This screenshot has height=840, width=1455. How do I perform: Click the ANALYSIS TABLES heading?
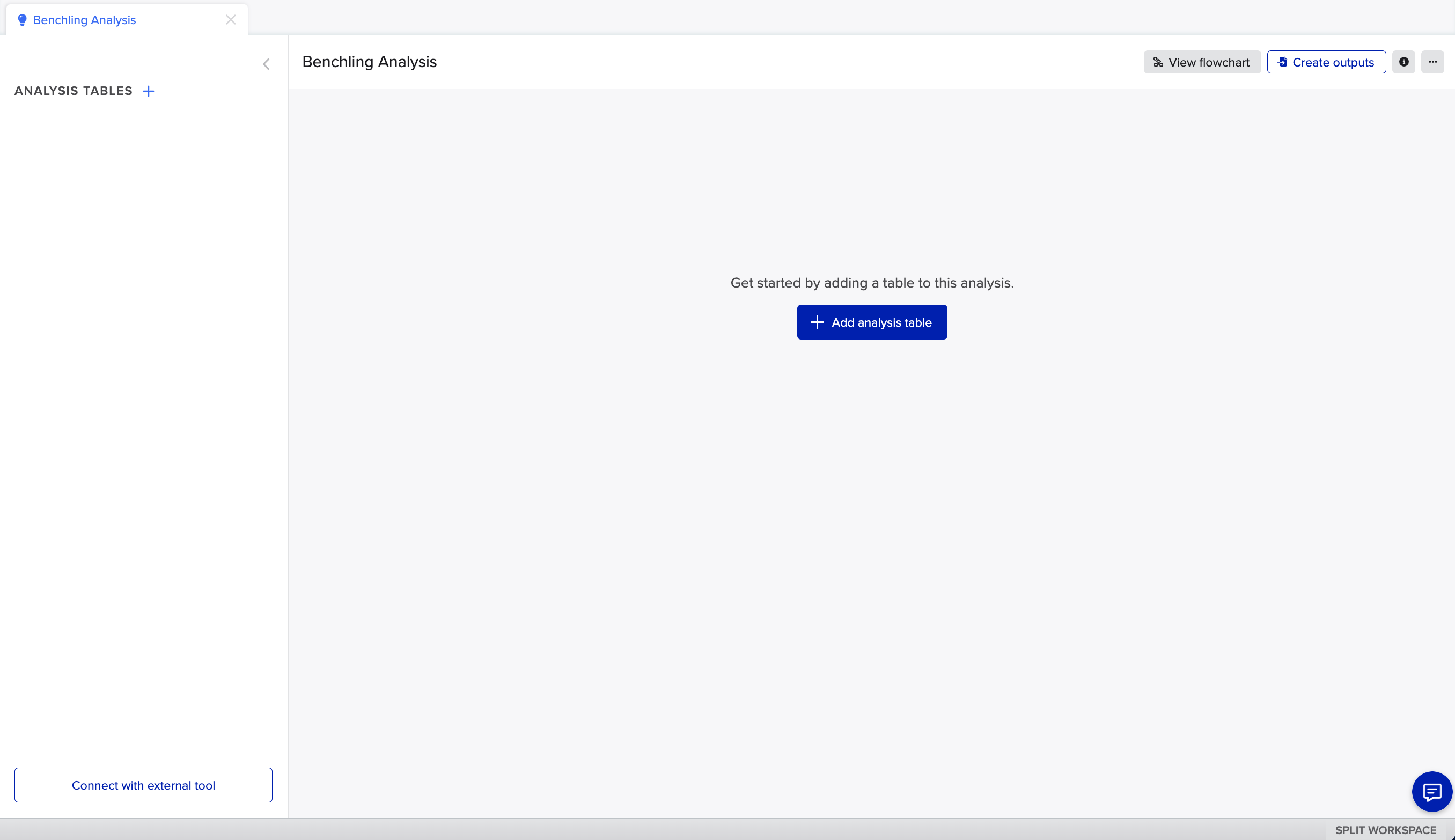(x=74, y=91)
